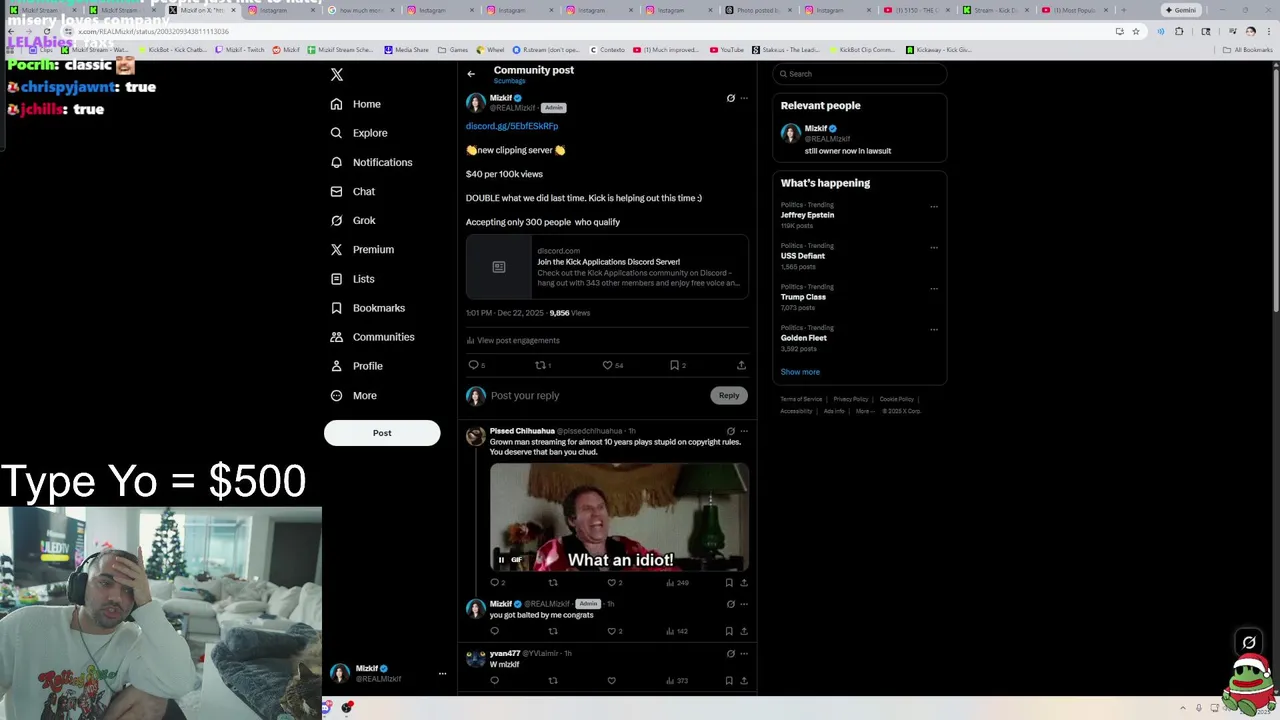Screen dimensions: 1280x720
Task: Open the Trump Class trend
Action: click(x=803, y=297)
